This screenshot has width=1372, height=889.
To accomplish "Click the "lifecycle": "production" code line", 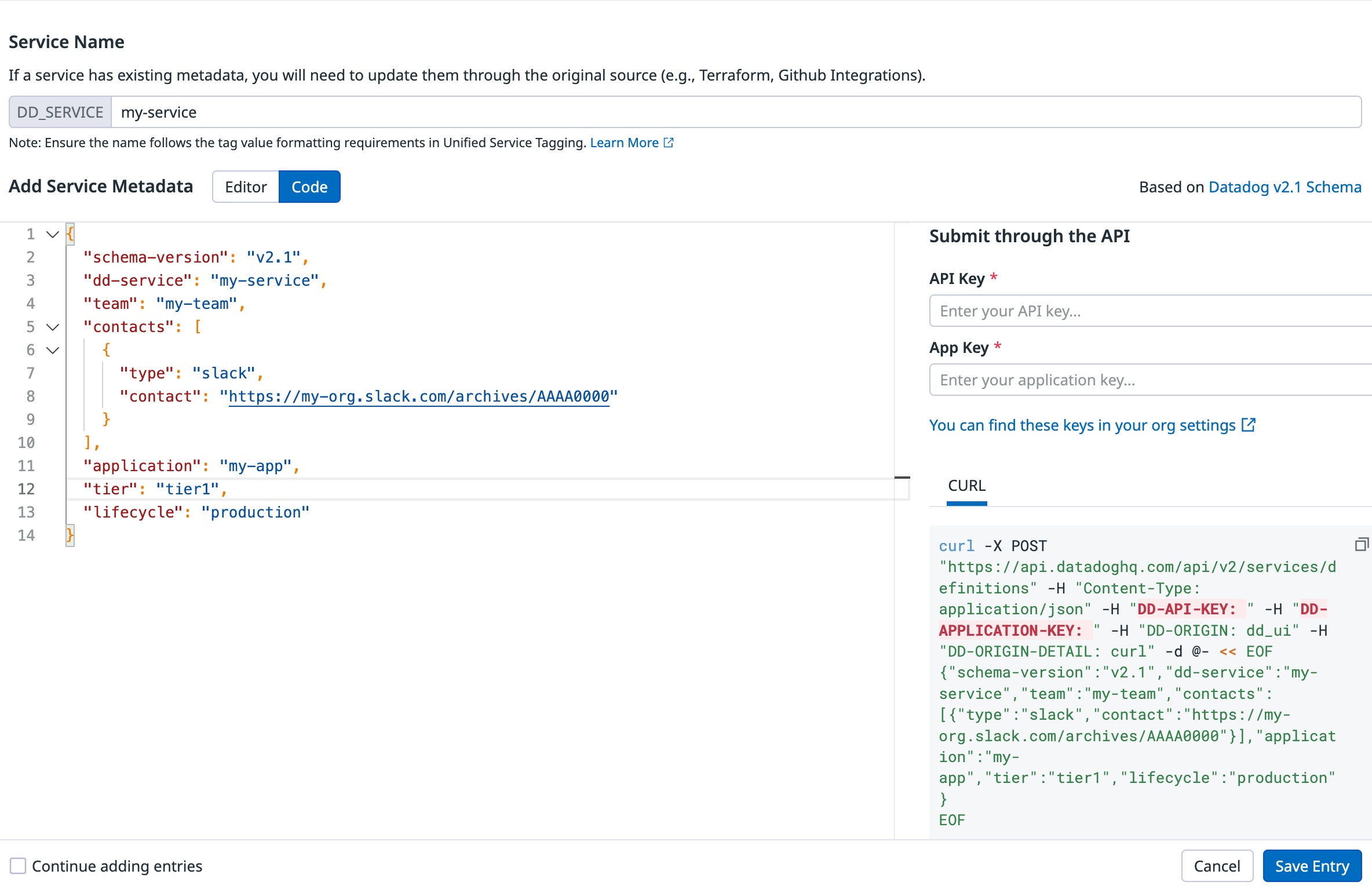I will coord(196,512).
